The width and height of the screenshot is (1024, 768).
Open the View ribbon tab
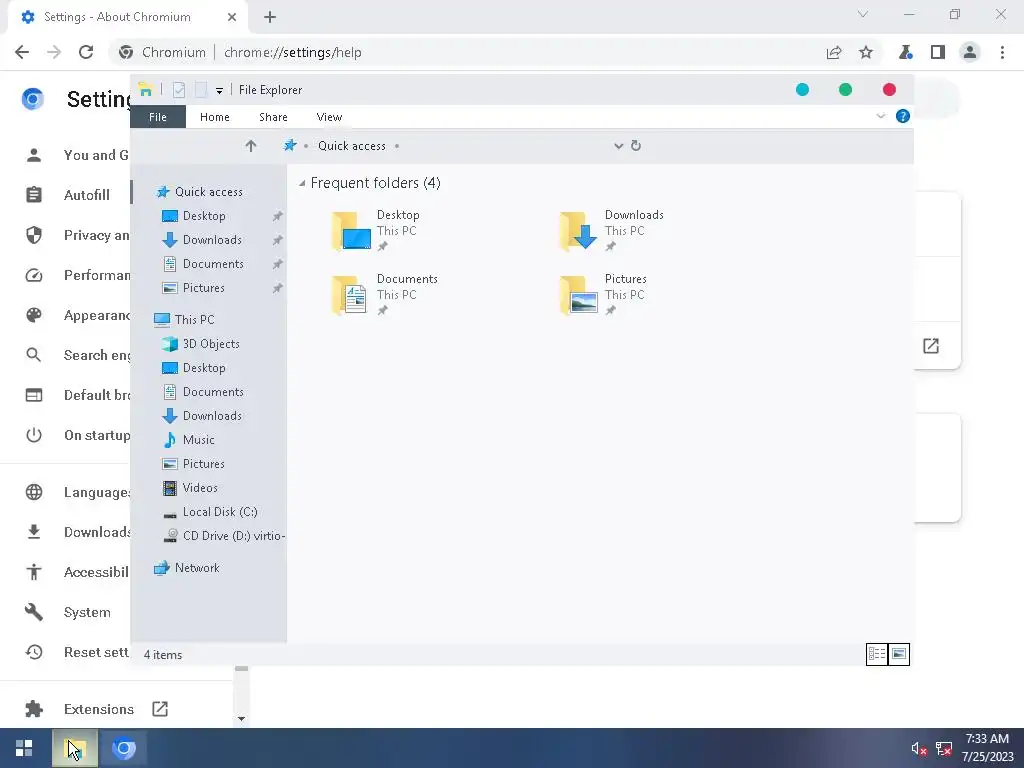pyautogui.click(x=329, y=117)
